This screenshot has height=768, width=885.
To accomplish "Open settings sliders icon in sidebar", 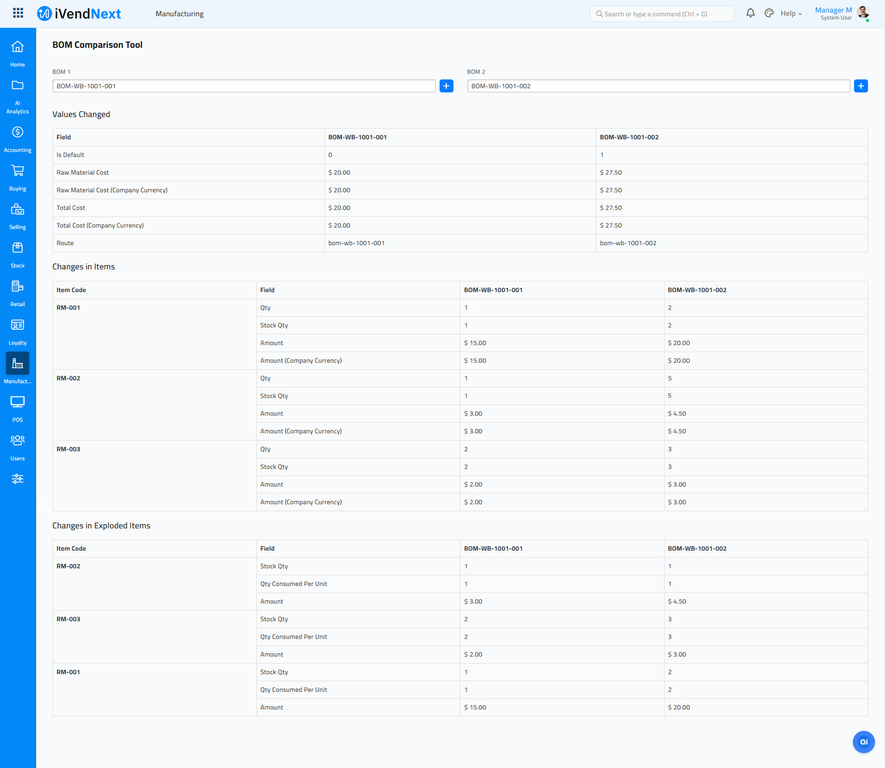I will tap(17, 479).
